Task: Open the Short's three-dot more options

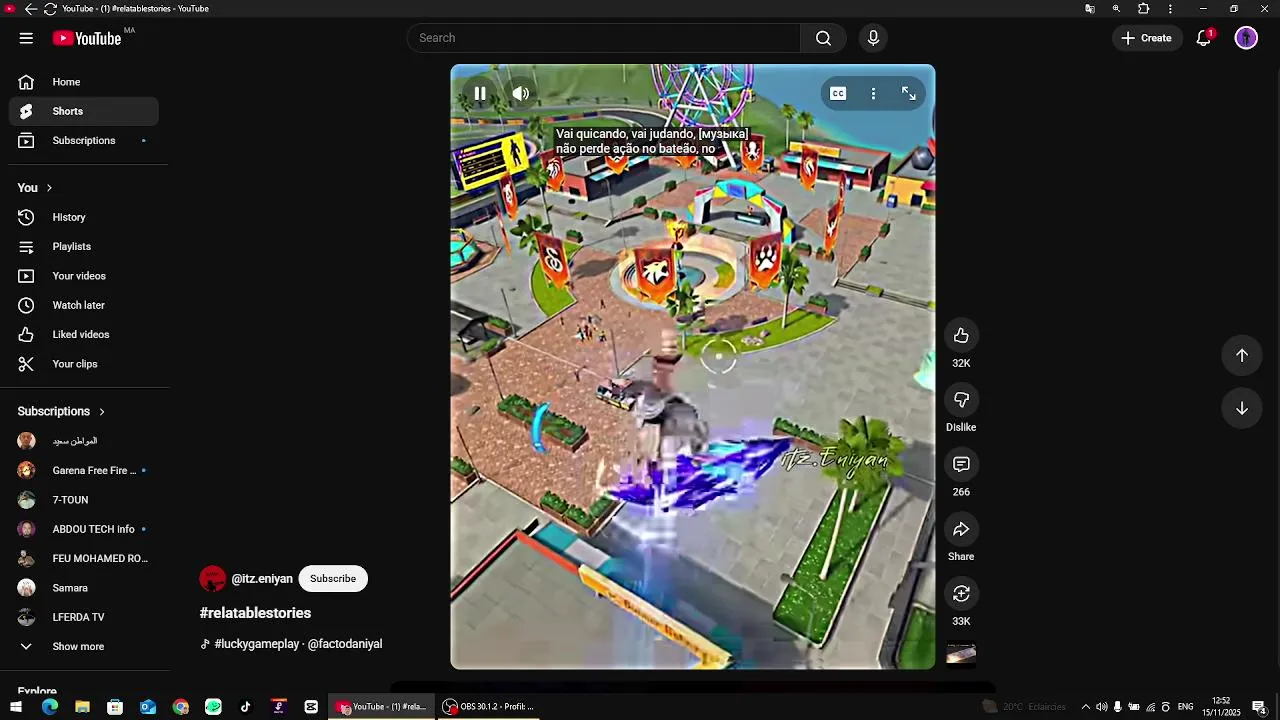Action: click(x=873, y=93)
